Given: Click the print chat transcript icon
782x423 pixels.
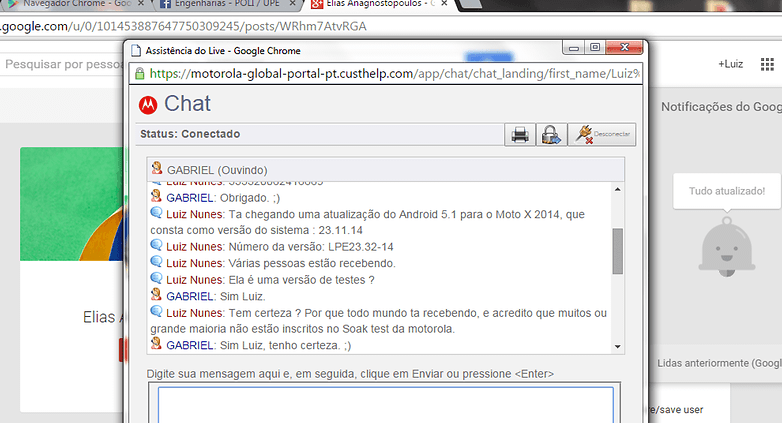Looking at the screenshot, I should click(520, 135).
